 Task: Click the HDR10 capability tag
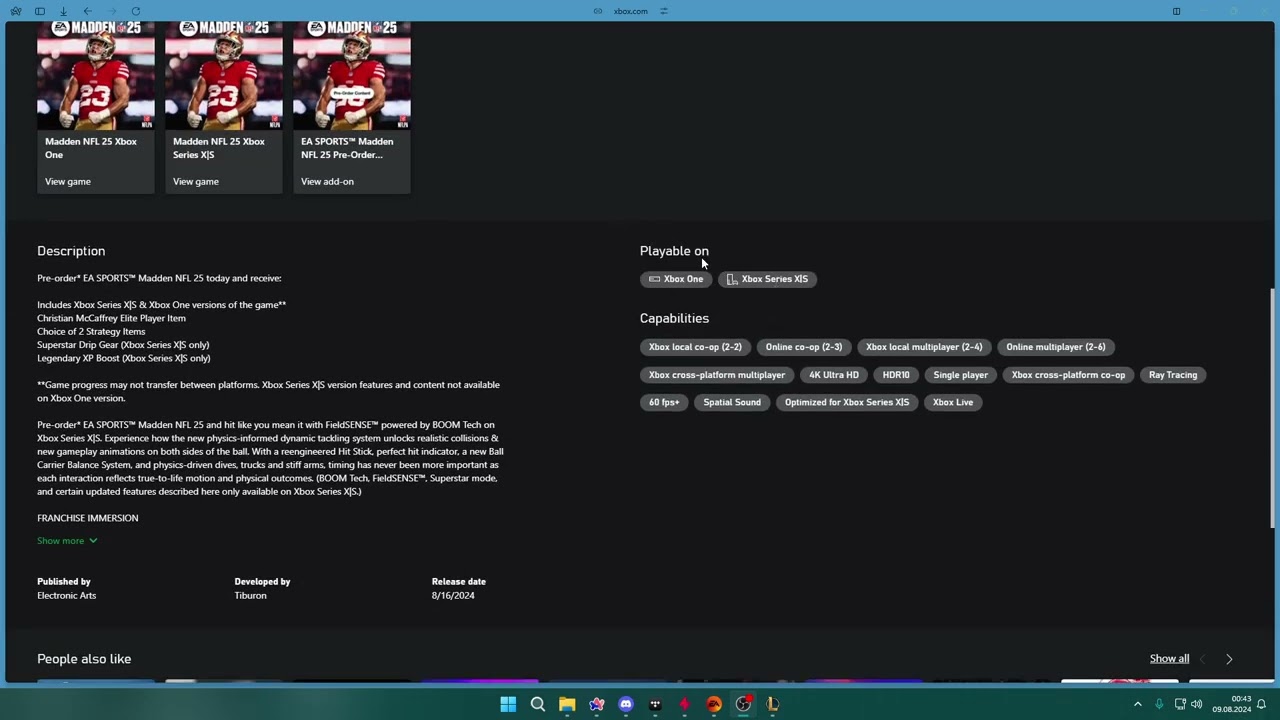896,375
